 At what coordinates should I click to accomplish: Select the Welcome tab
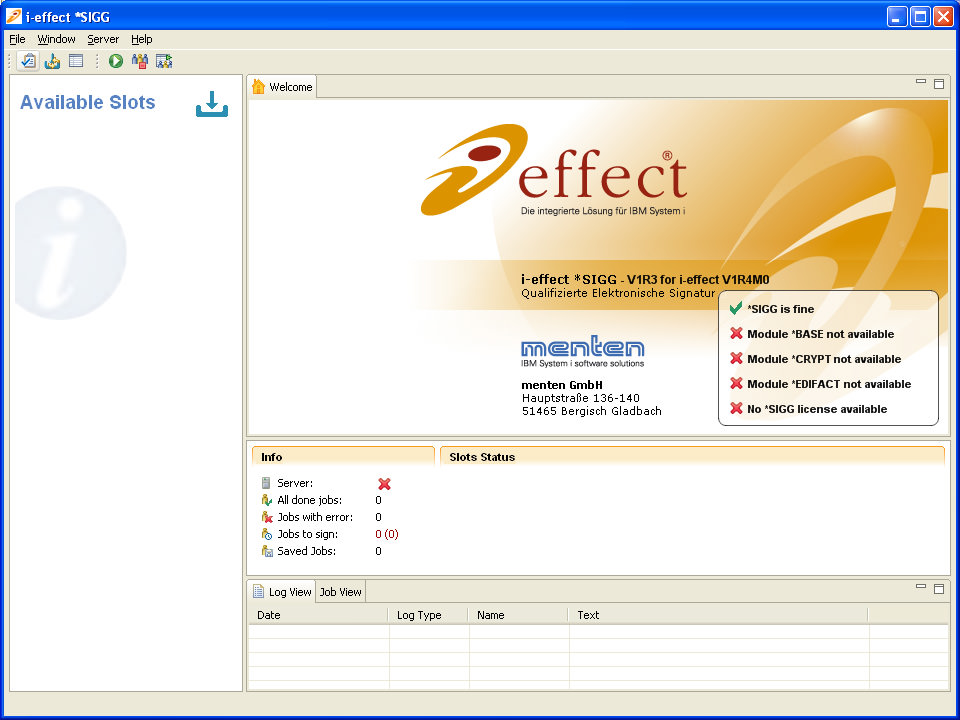pyautogui.click(x=282, y=87)
